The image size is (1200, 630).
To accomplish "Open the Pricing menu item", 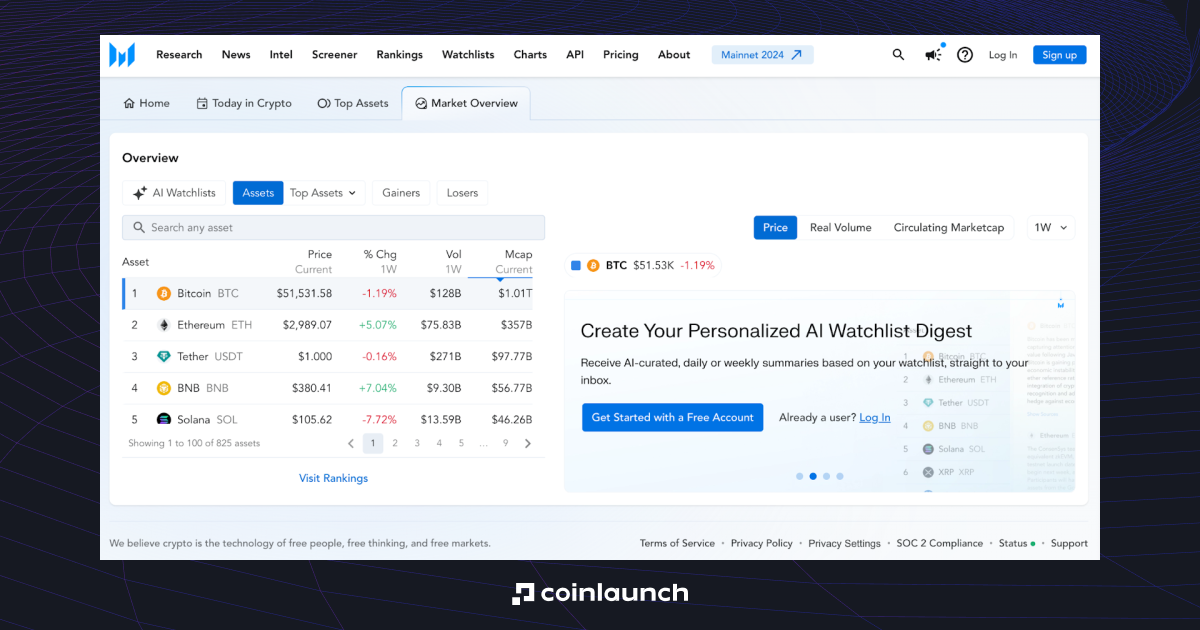I will point(620,55).
